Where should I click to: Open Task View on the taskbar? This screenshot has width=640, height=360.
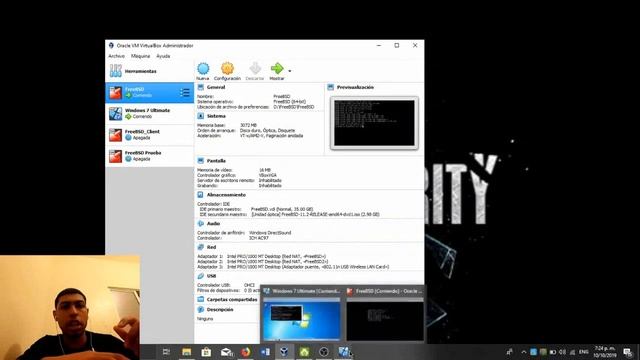166,352
